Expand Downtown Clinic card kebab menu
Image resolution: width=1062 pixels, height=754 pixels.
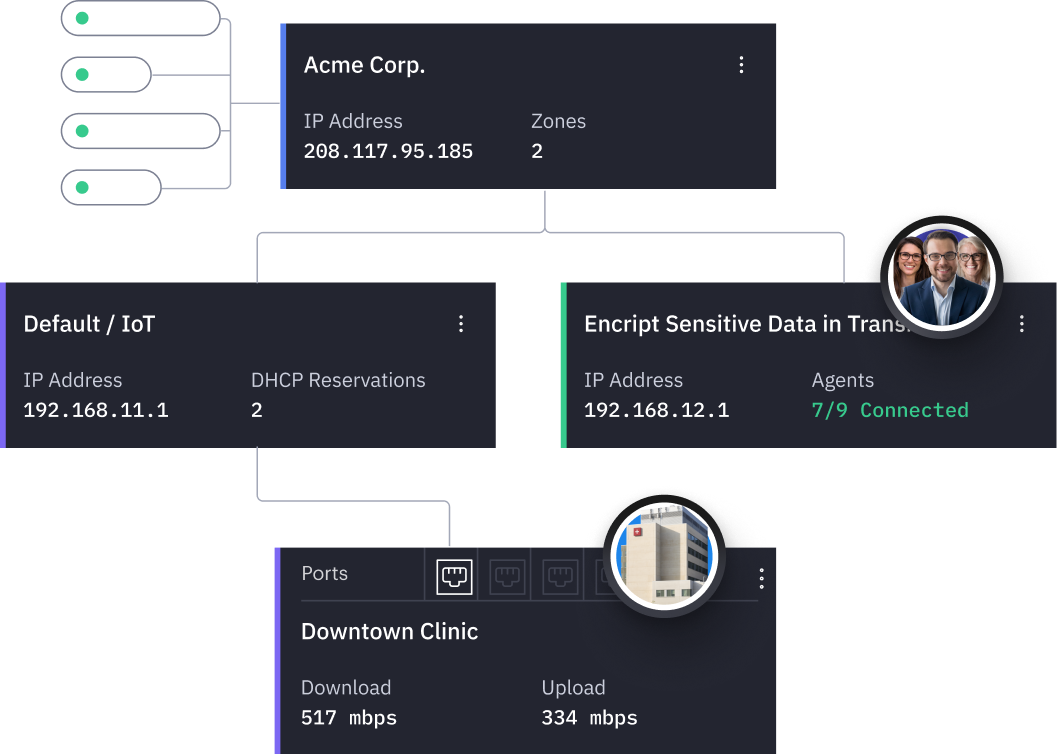point(761,578)
